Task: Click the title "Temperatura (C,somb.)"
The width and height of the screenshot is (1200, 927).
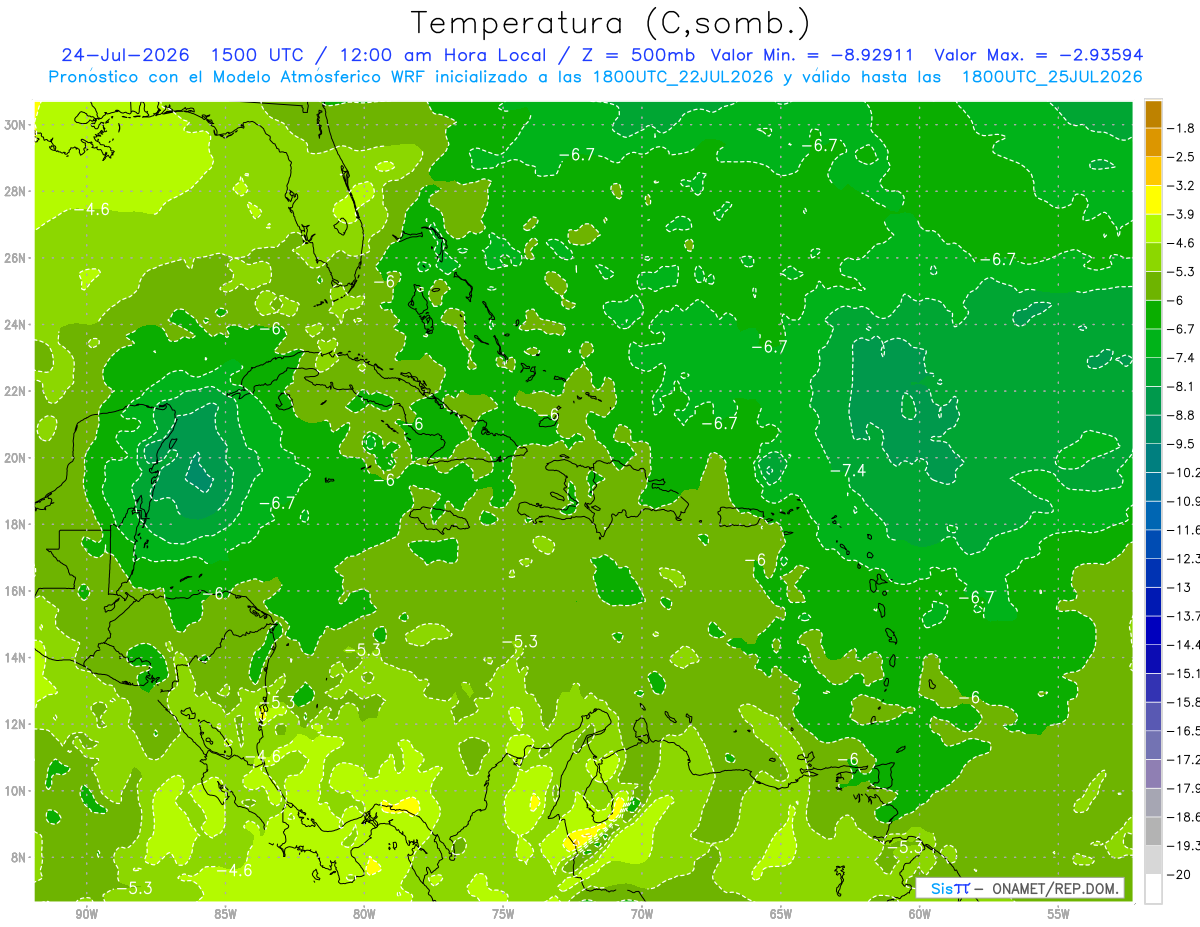Action: 610,22
